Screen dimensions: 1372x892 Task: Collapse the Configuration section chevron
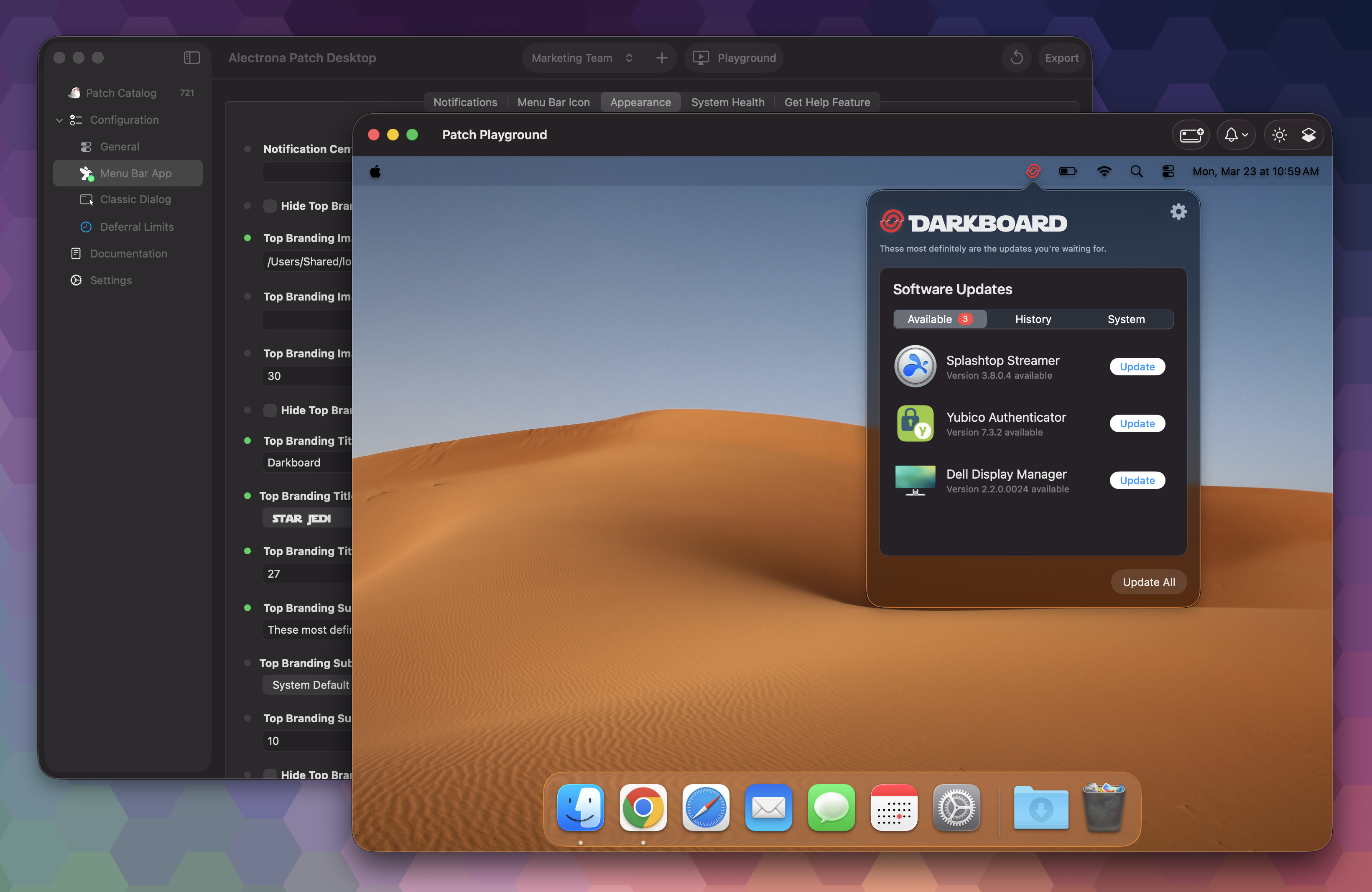click(x=59, y=120)
